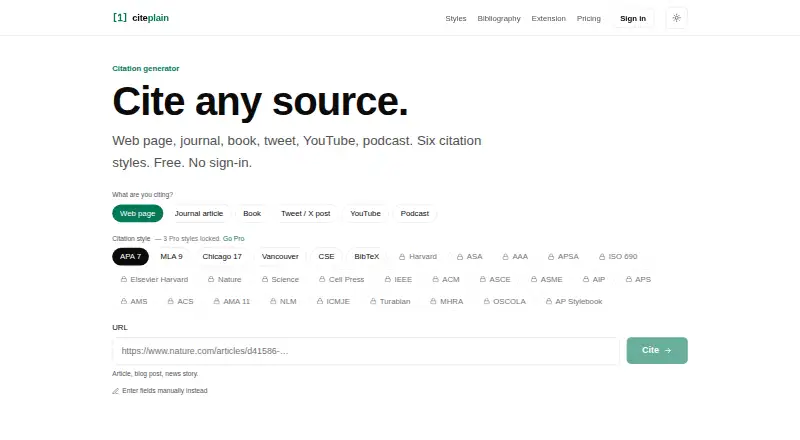Click the 'Cite any source.' heading
Image resolution: width=800 pixels, height=440 pixels.
tap(260, 102)
